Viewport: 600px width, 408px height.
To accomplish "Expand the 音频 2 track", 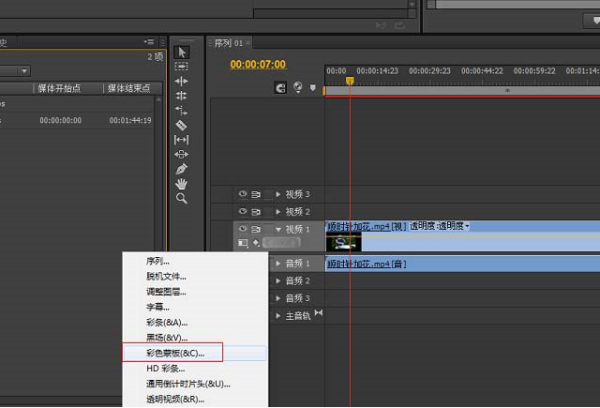I will [279, 281].
